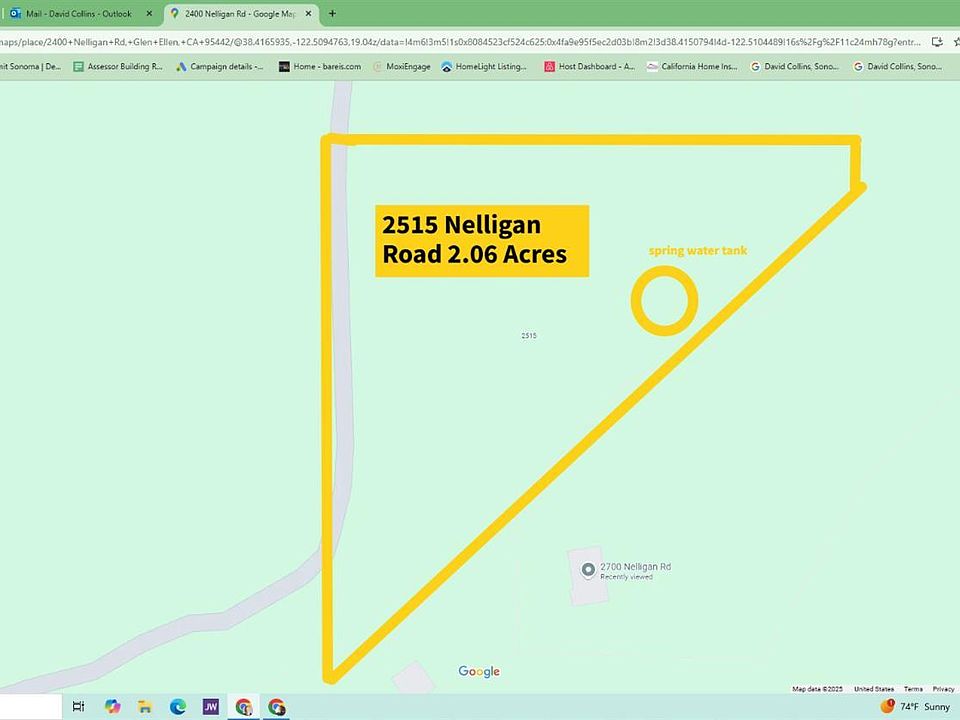The width and height of the screenshot is (960, 720).
Task: Click the install app icon in address bar
Action: tap(936, 42)
